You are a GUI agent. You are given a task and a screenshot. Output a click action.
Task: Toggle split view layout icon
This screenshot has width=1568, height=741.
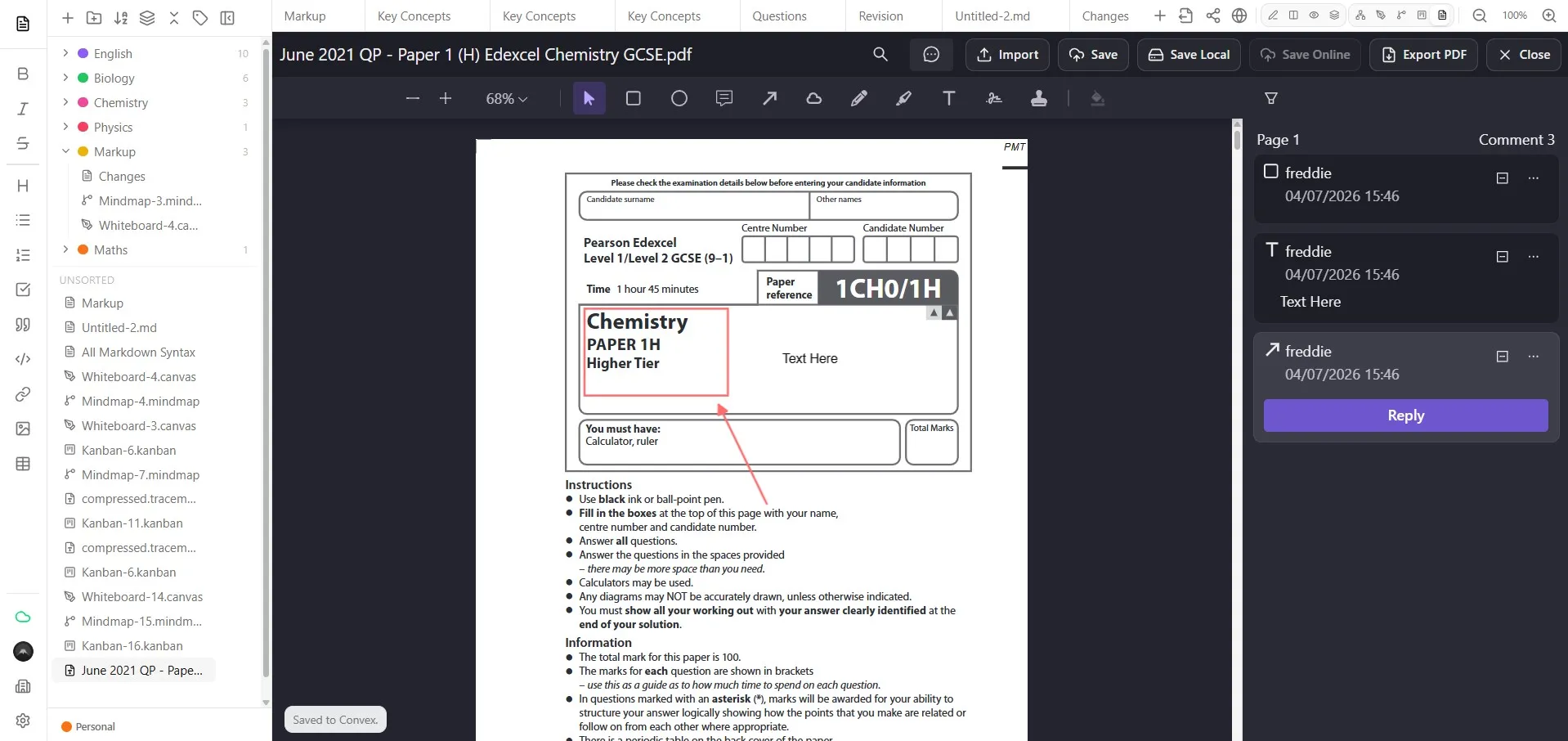click(1293, 15)
